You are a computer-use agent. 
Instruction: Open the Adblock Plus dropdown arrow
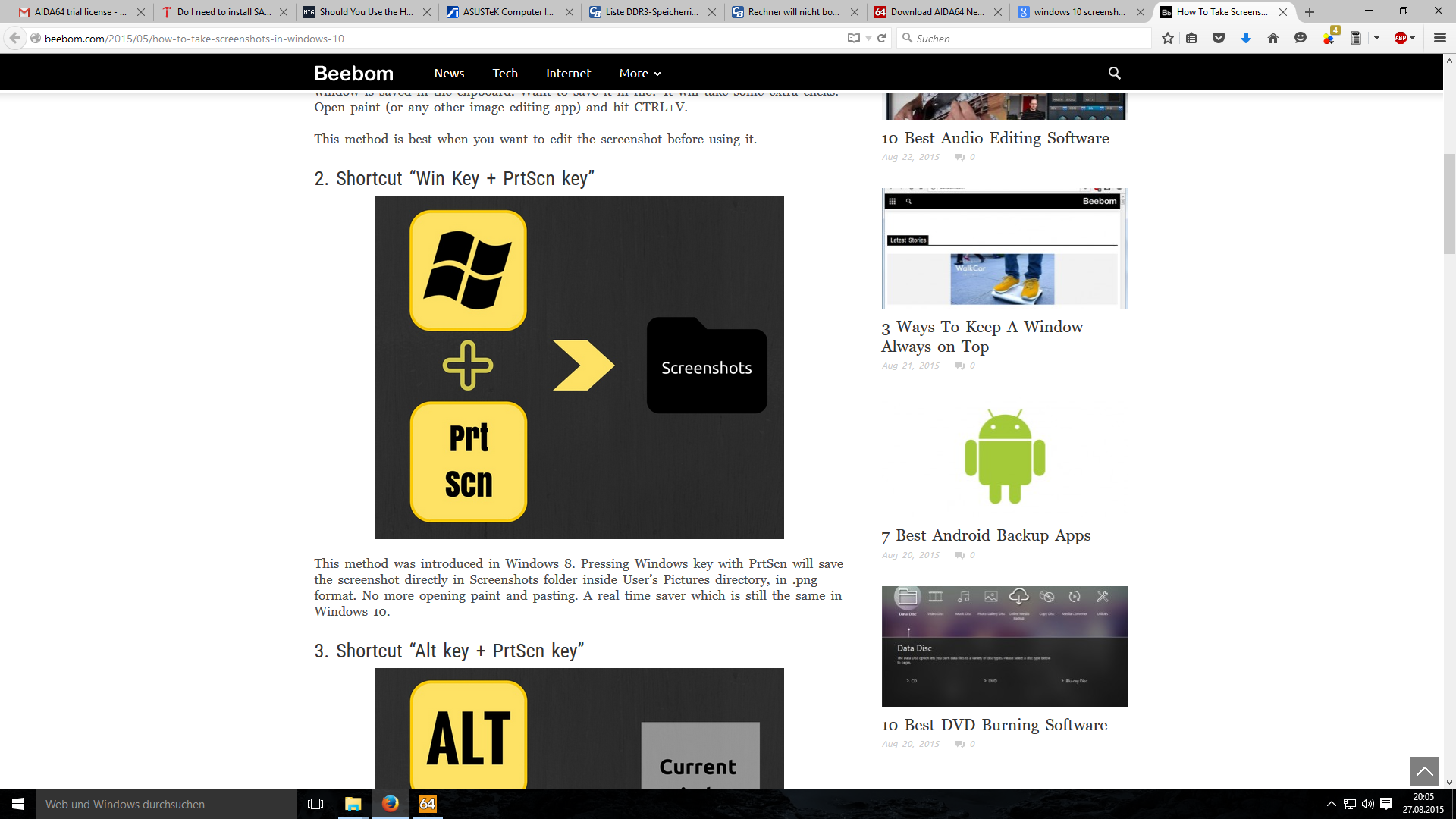1413,39
